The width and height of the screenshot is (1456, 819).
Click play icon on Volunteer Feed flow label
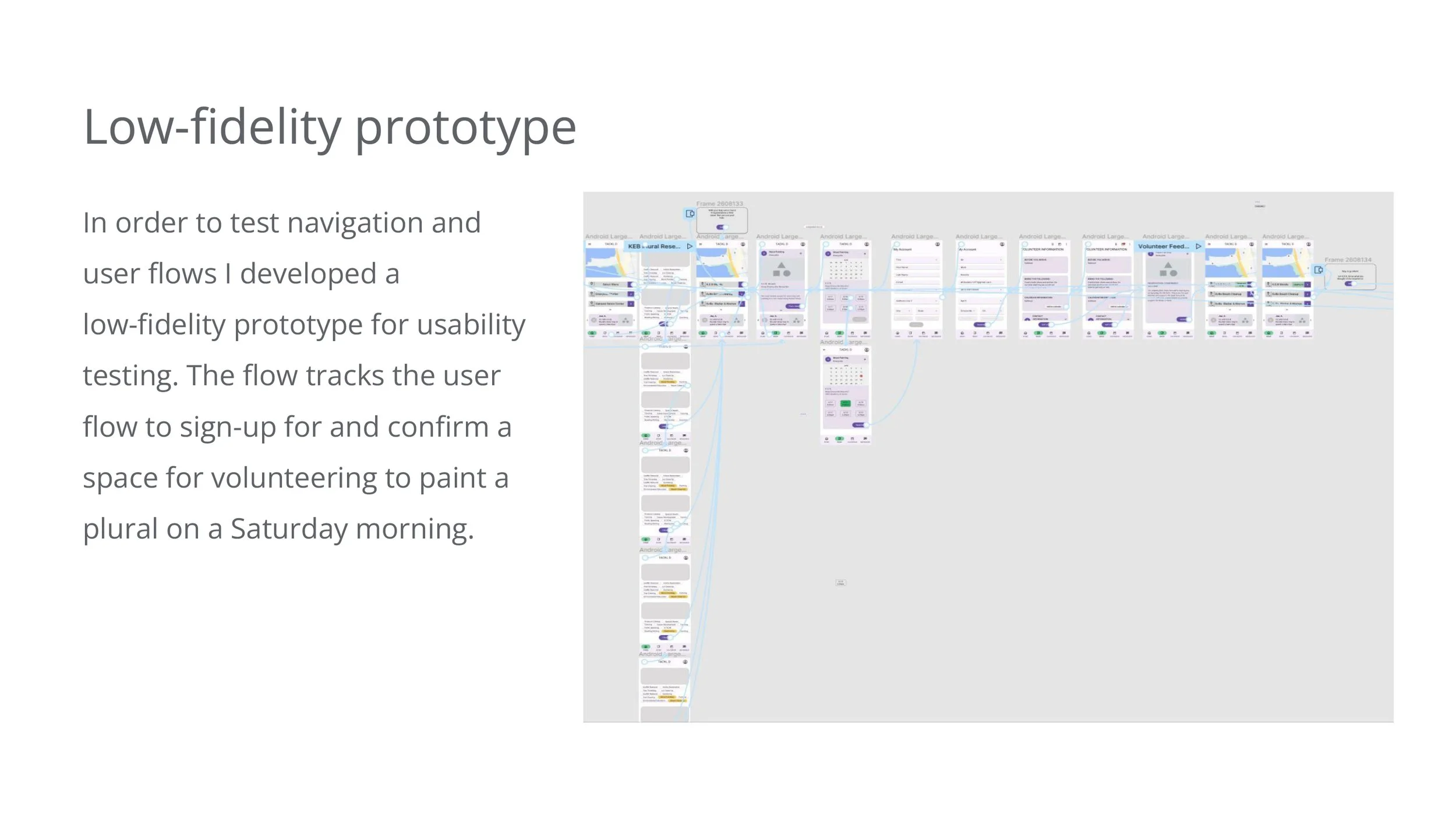click(x=1198, y=246)
